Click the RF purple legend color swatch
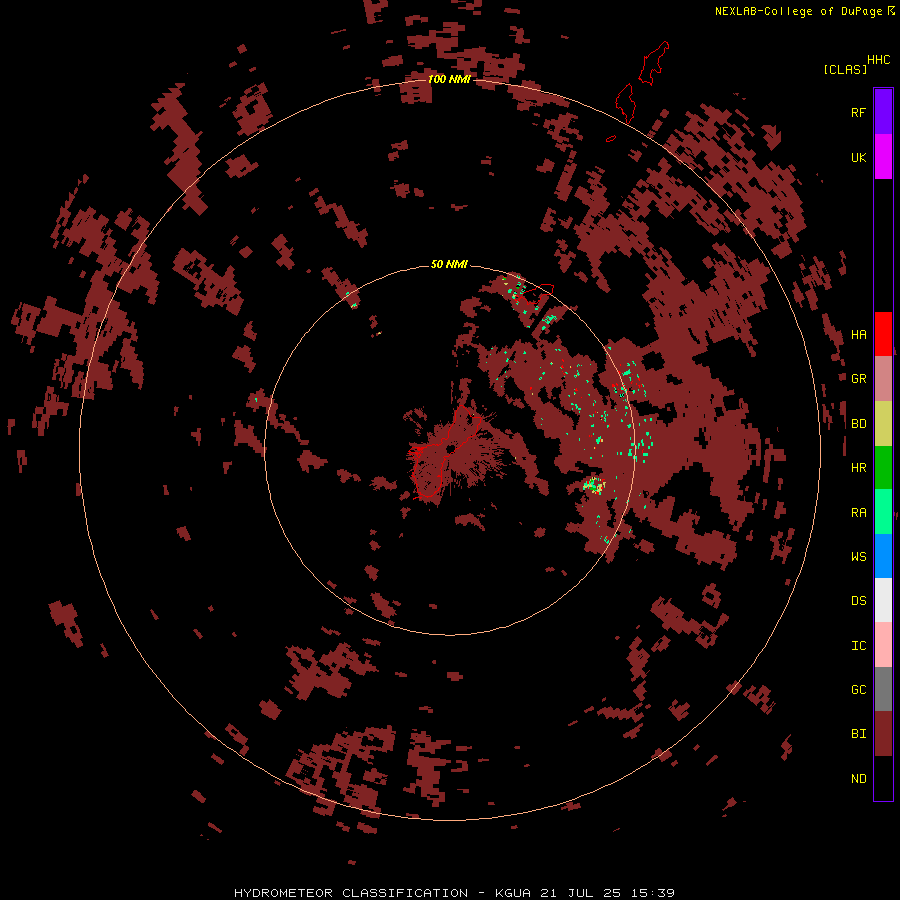Viewport: 900px width, 900px height. (883, 112)
